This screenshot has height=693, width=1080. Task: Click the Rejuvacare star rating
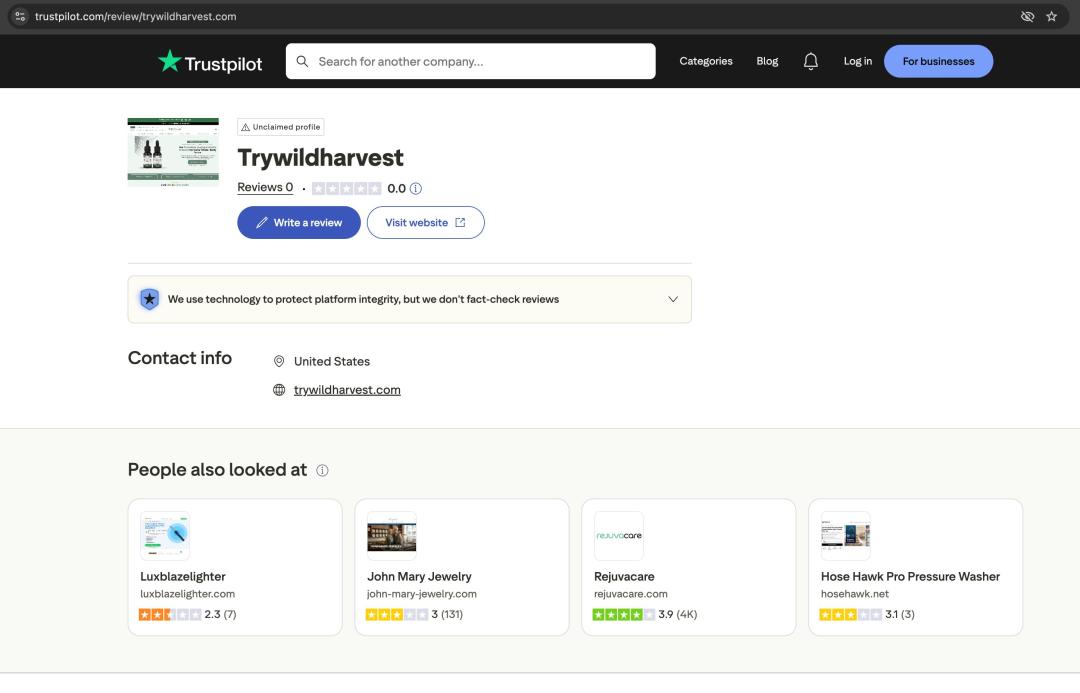click(x=624, y=614)
